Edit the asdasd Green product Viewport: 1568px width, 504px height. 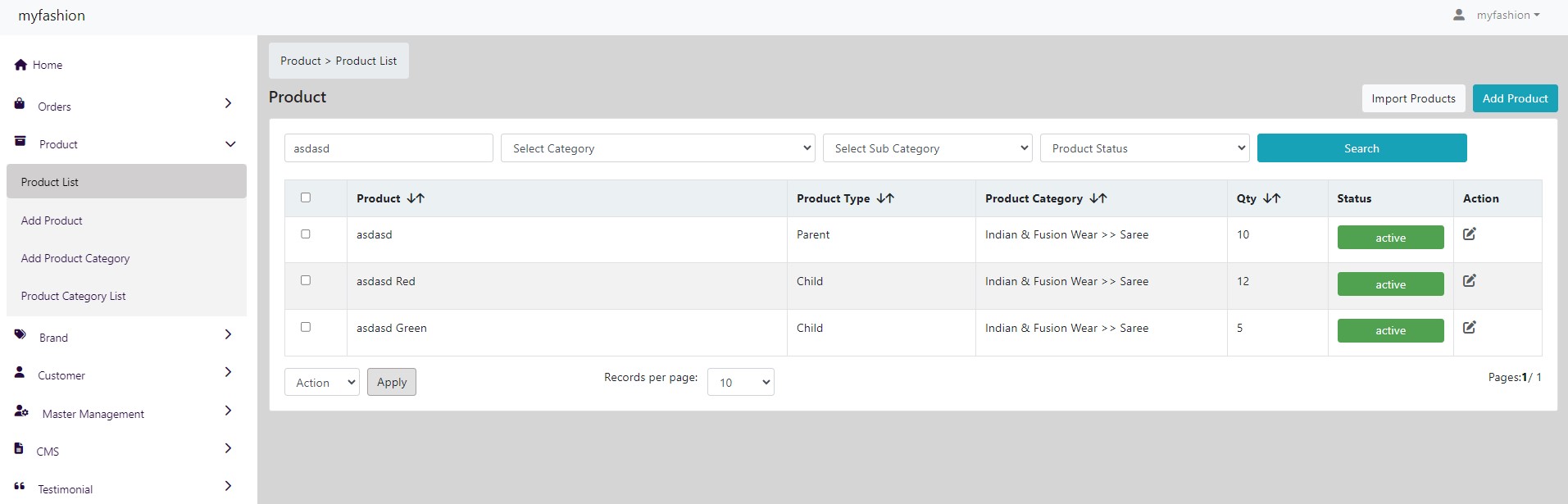click(1470, 328)
